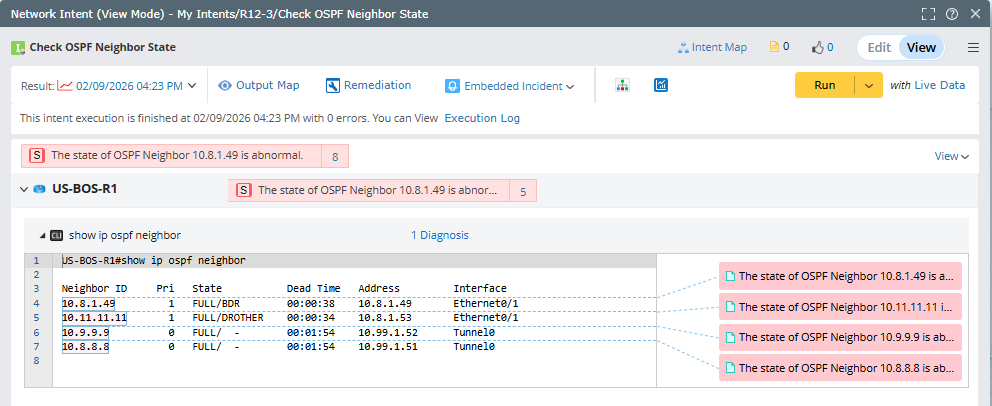Open result date 02/09/2026 dropdown

(127, 86)
